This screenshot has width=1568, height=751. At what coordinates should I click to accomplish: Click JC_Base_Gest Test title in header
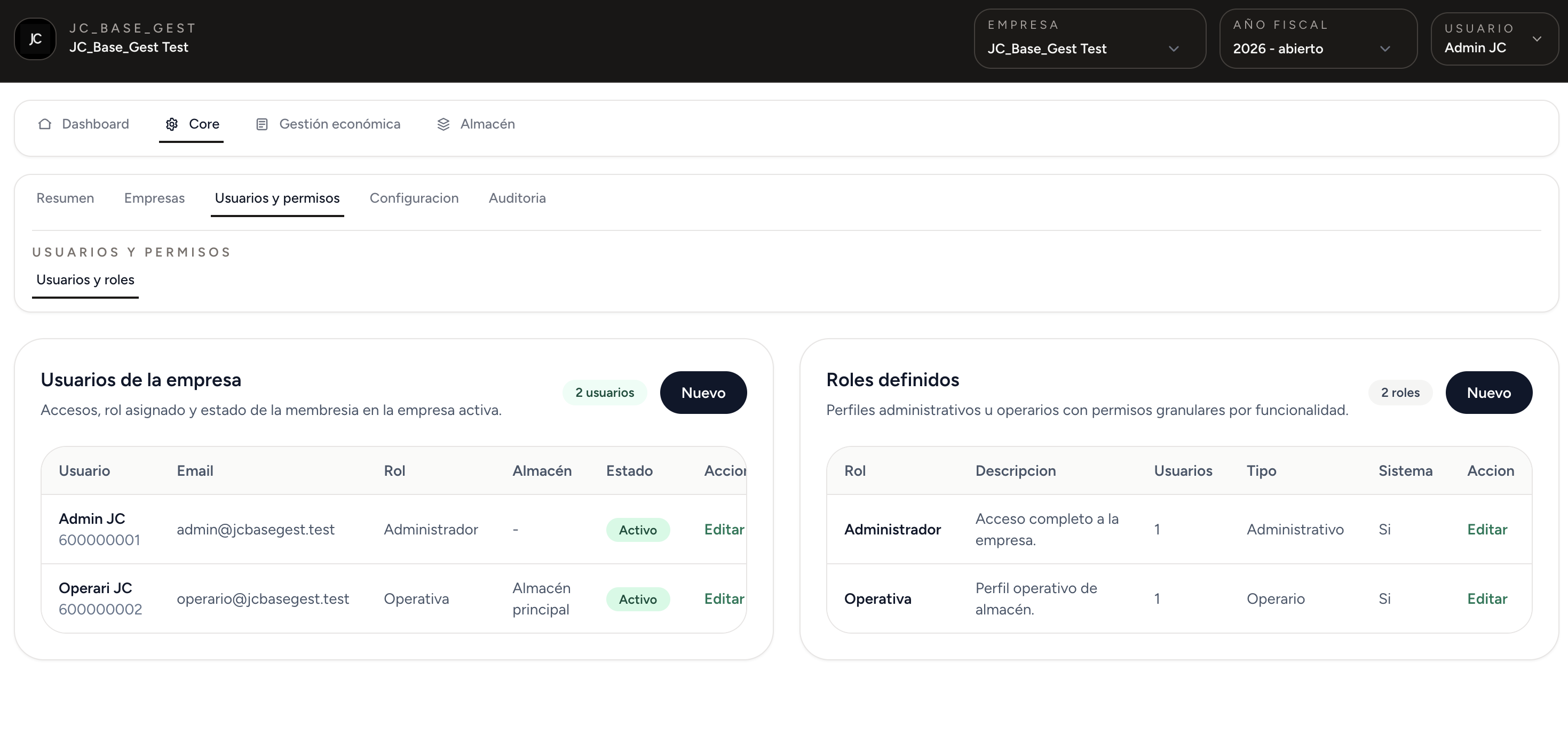(x=129, y=47)
